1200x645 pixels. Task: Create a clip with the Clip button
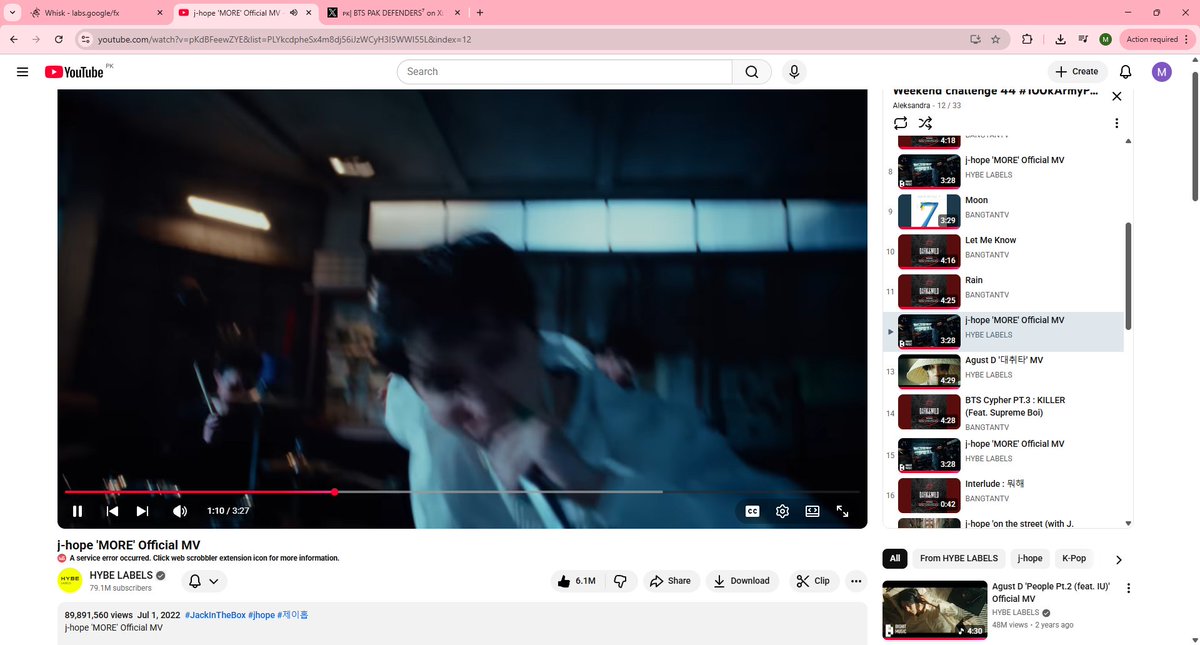click(814, 581)
